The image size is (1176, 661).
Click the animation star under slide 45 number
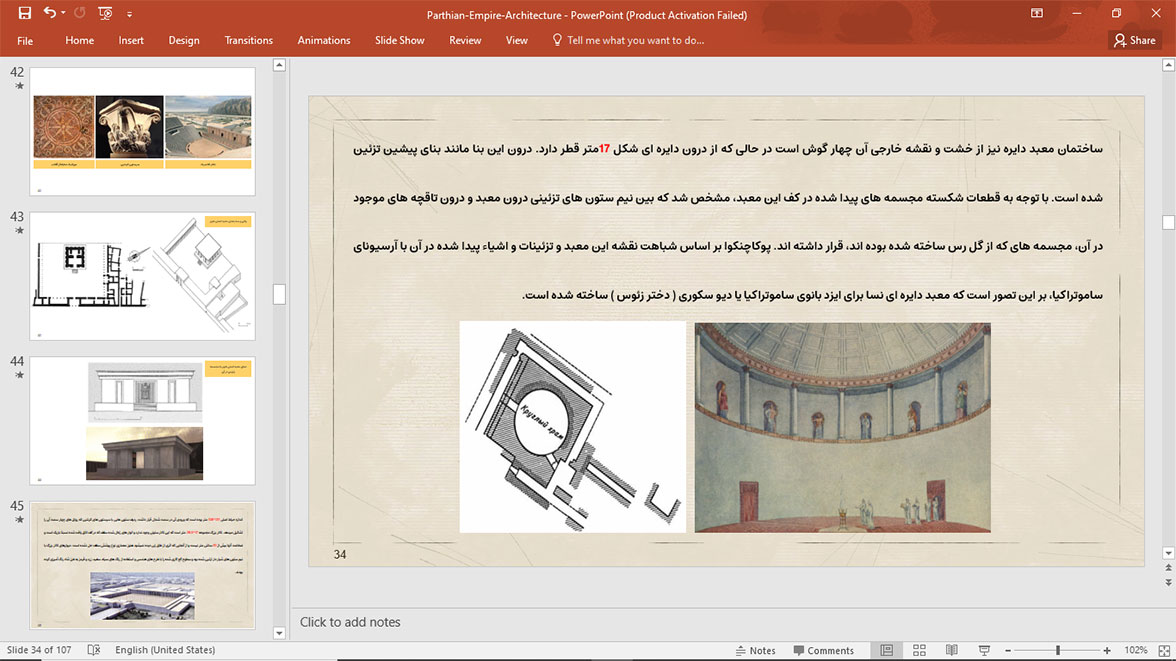(x=20, y=519)
